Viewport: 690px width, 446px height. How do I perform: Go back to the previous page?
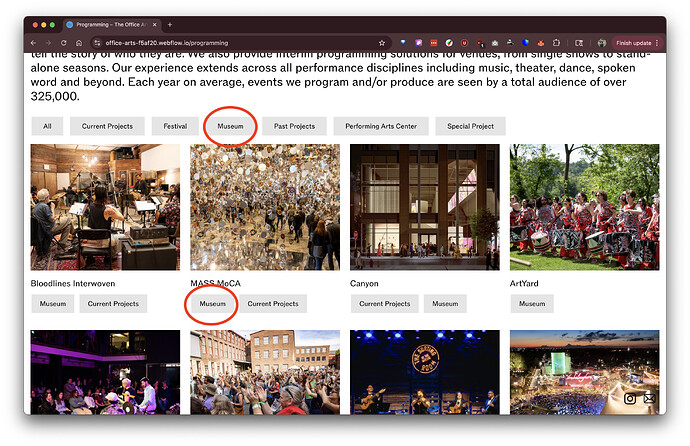33,43
